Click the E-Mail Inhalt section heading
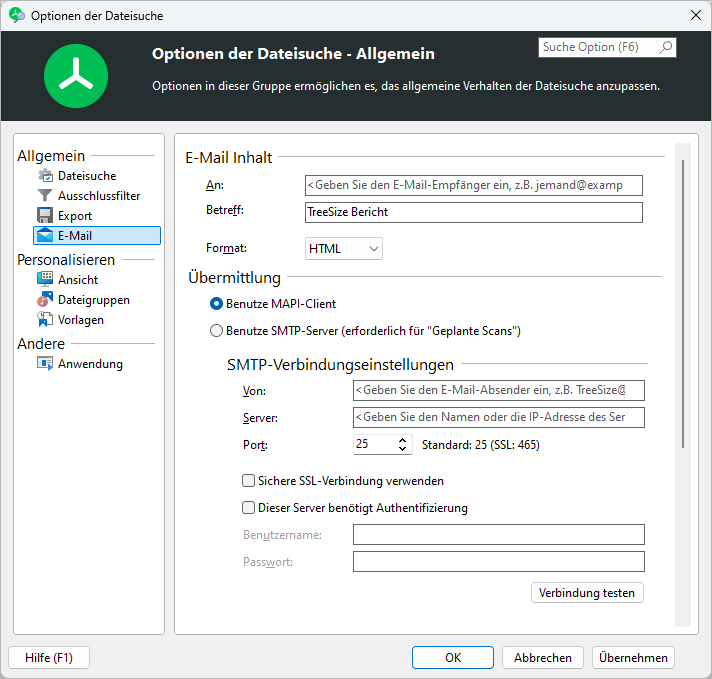712x679 pixels. point(228,158)
